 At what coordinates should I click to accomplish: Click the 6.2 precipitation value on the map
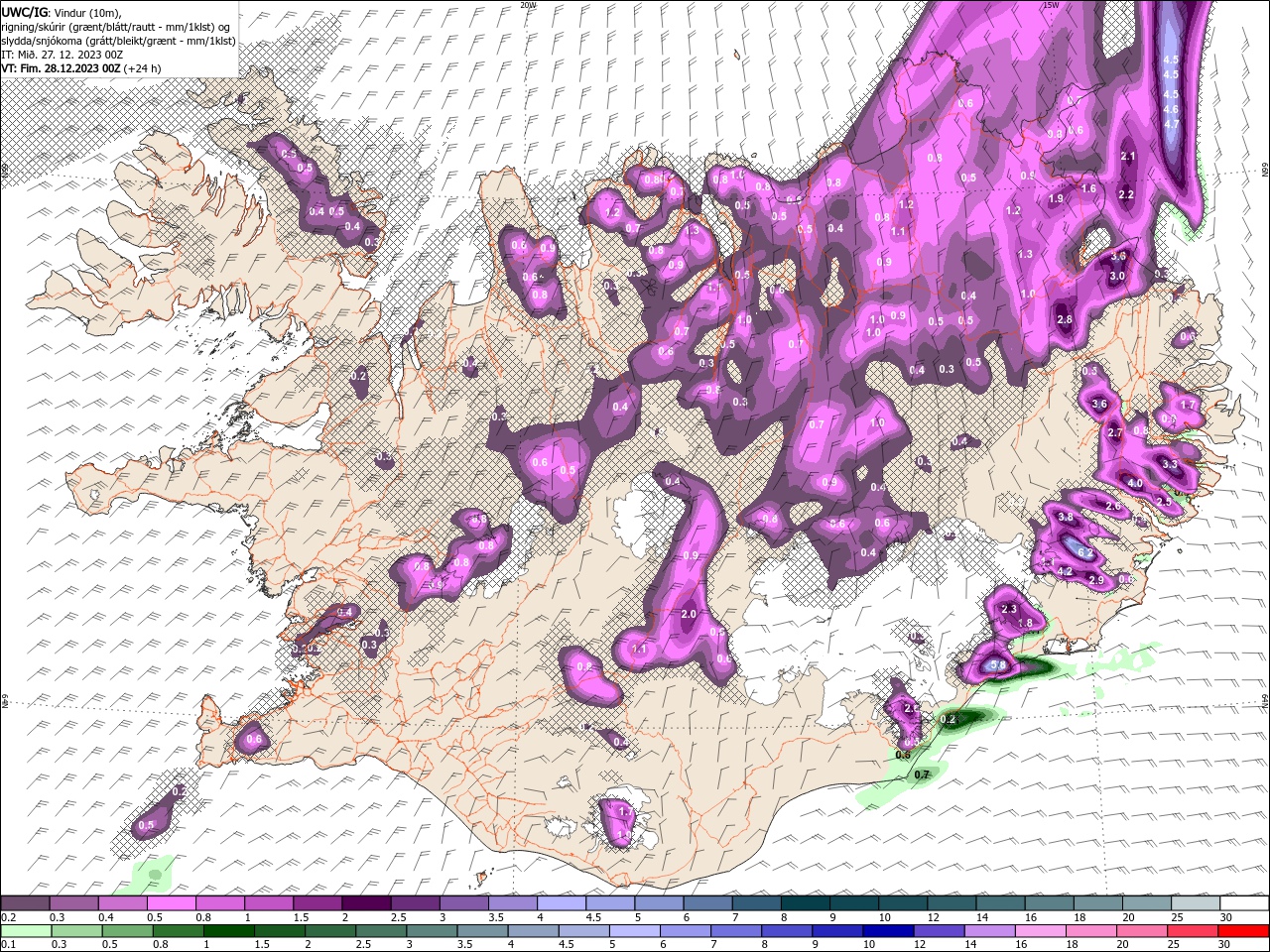[1085, 552]
